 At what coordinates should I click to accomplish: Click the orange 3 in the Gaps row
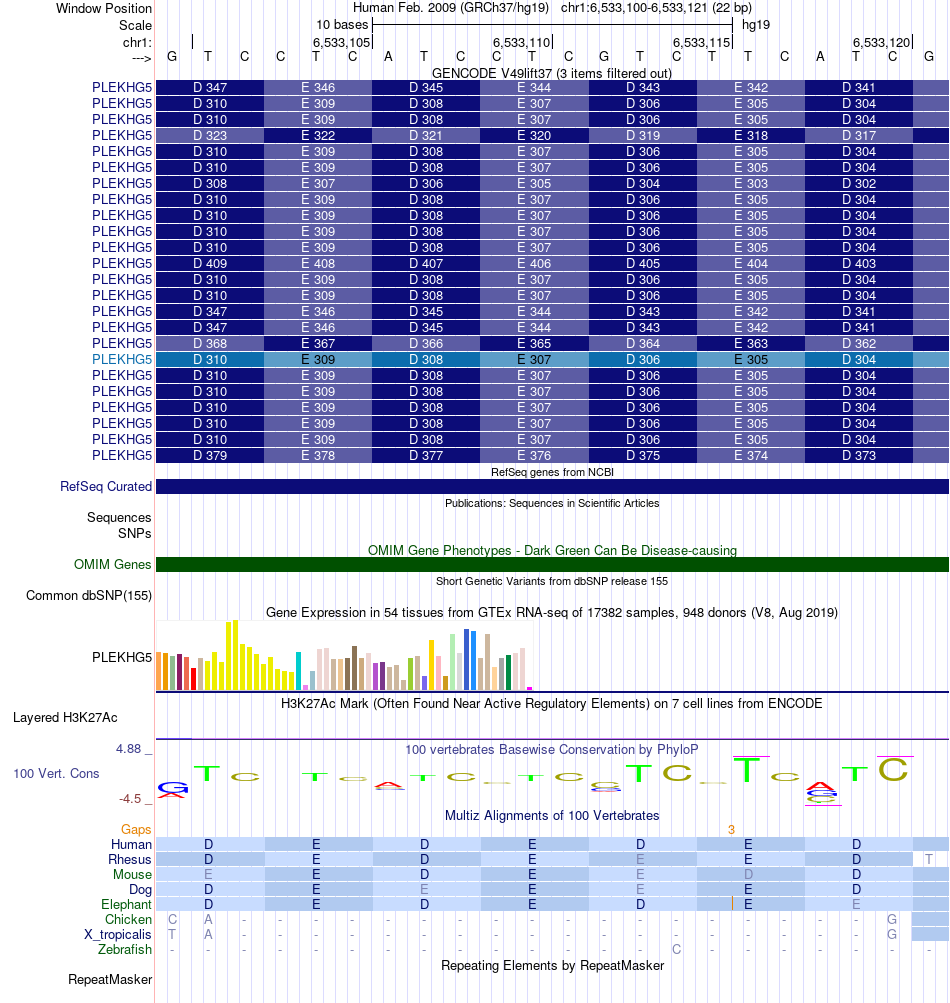[x=731, y=830]
